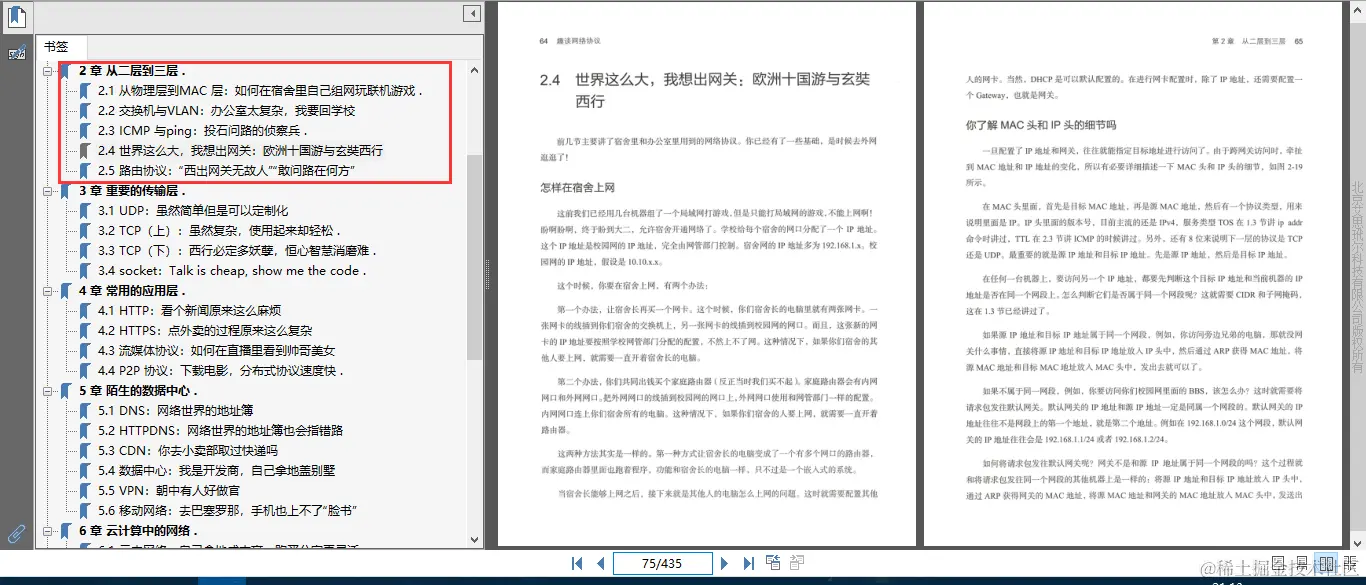Click the page number input field

(x=662, y=563)
